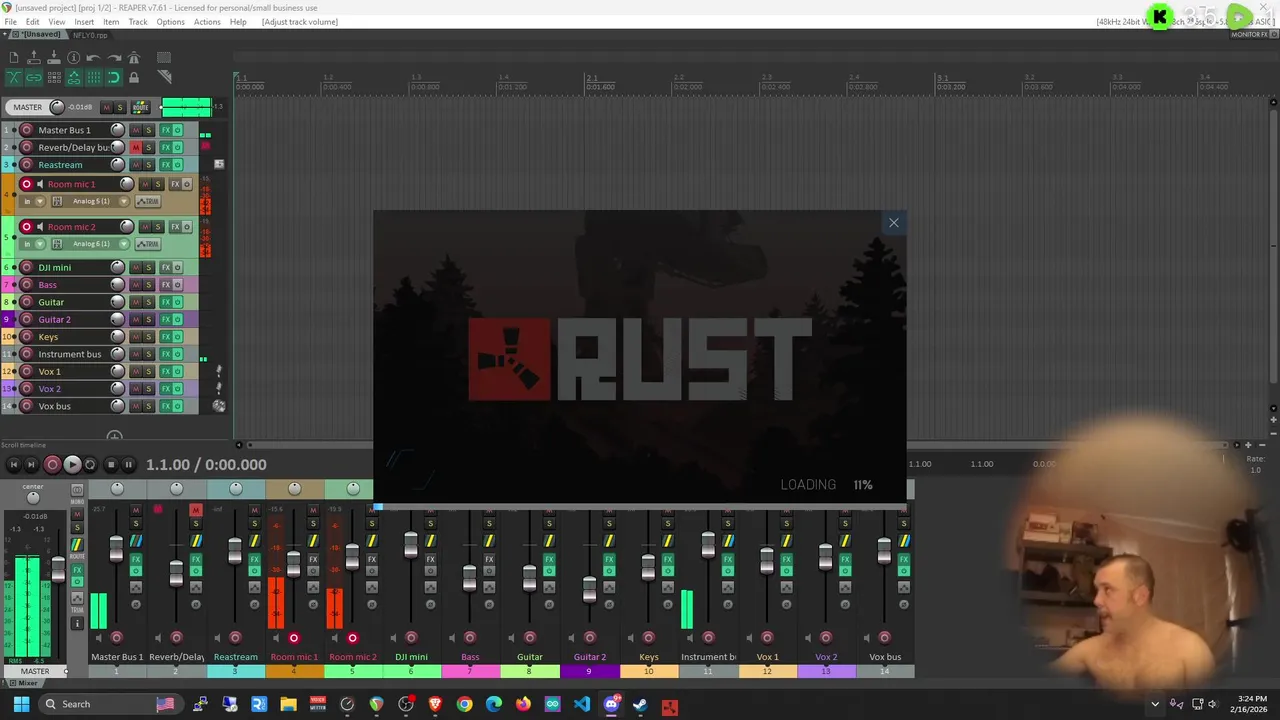Toggle the master MONO button in mixer
Viewport: 1280px width, 720px height.
click(77, 490)
